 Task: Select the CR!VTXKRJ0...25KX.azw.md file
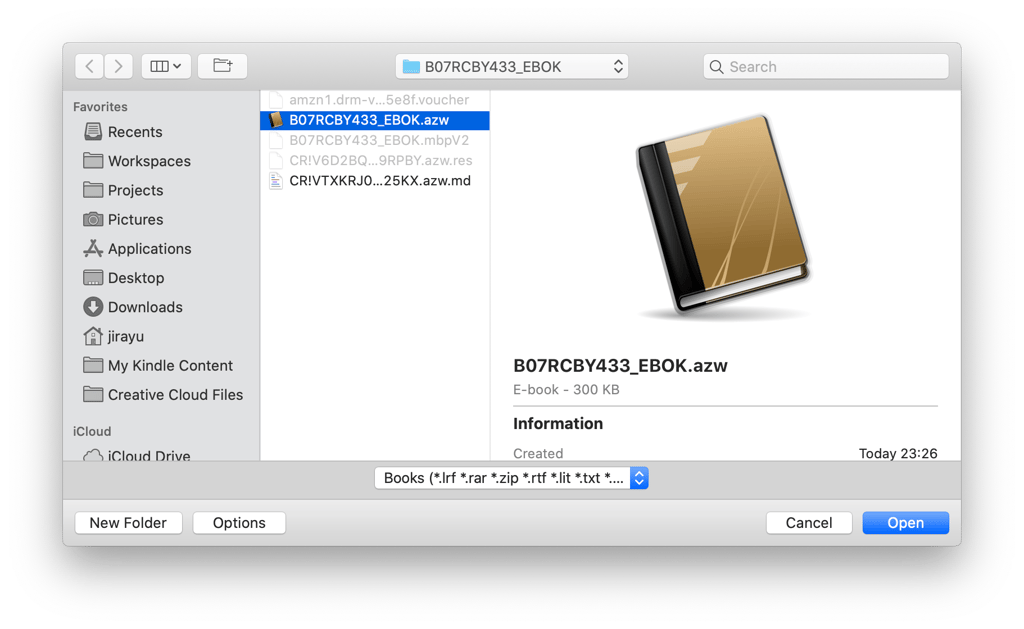click(378, 181)
